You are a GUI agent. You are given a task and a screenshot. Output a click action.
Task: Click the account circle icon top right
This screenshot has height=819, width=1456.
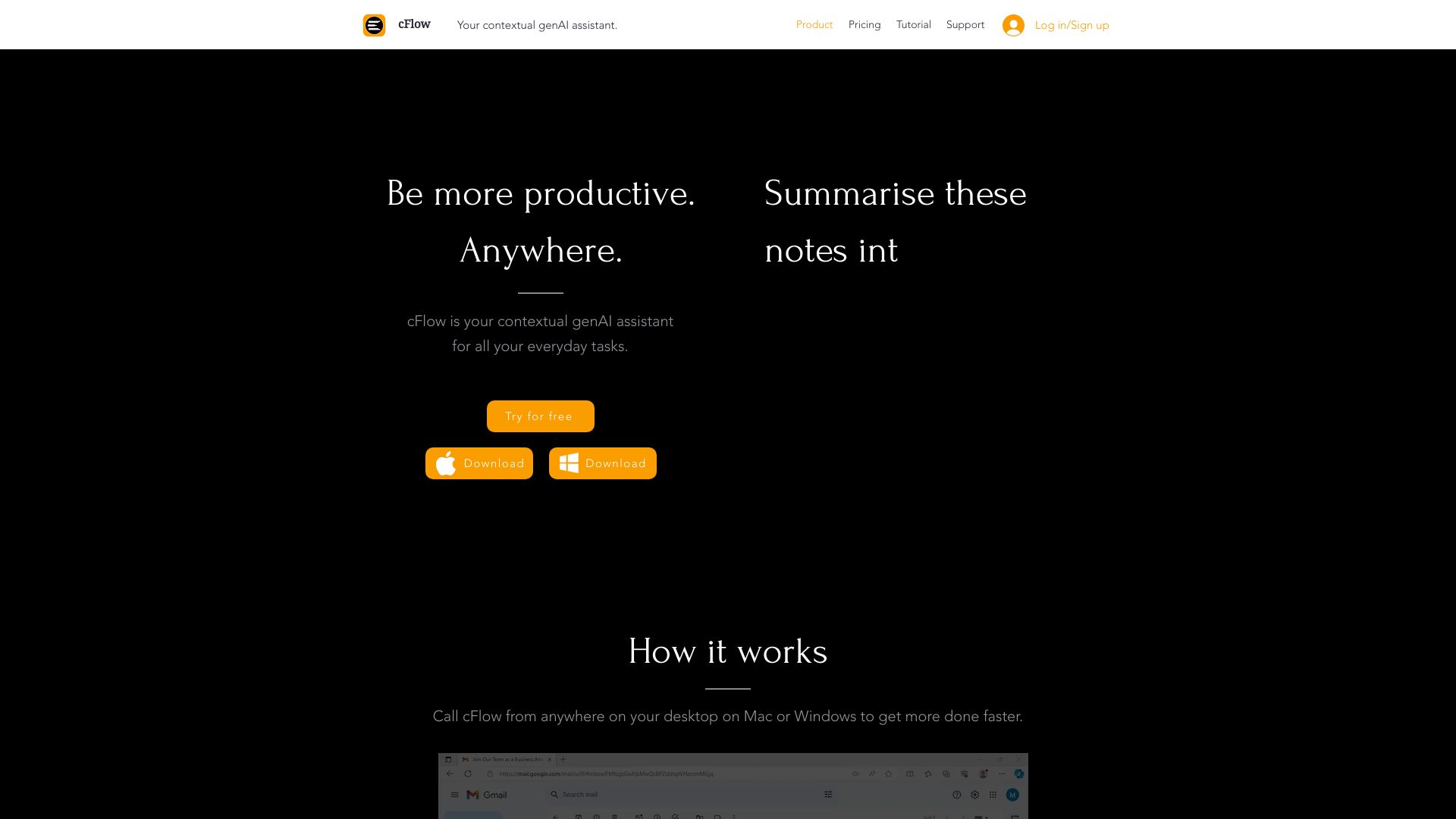coord(1015,25)
